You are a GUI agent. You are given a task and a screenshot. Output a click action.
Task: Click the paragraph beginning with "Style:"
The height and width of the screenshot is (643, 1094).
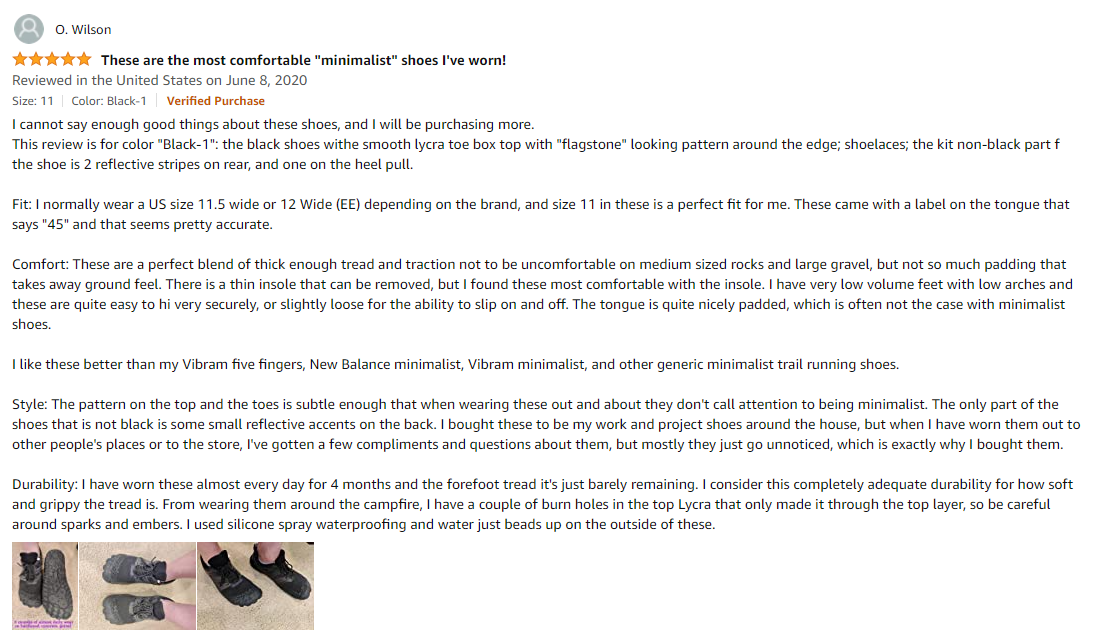540,424
